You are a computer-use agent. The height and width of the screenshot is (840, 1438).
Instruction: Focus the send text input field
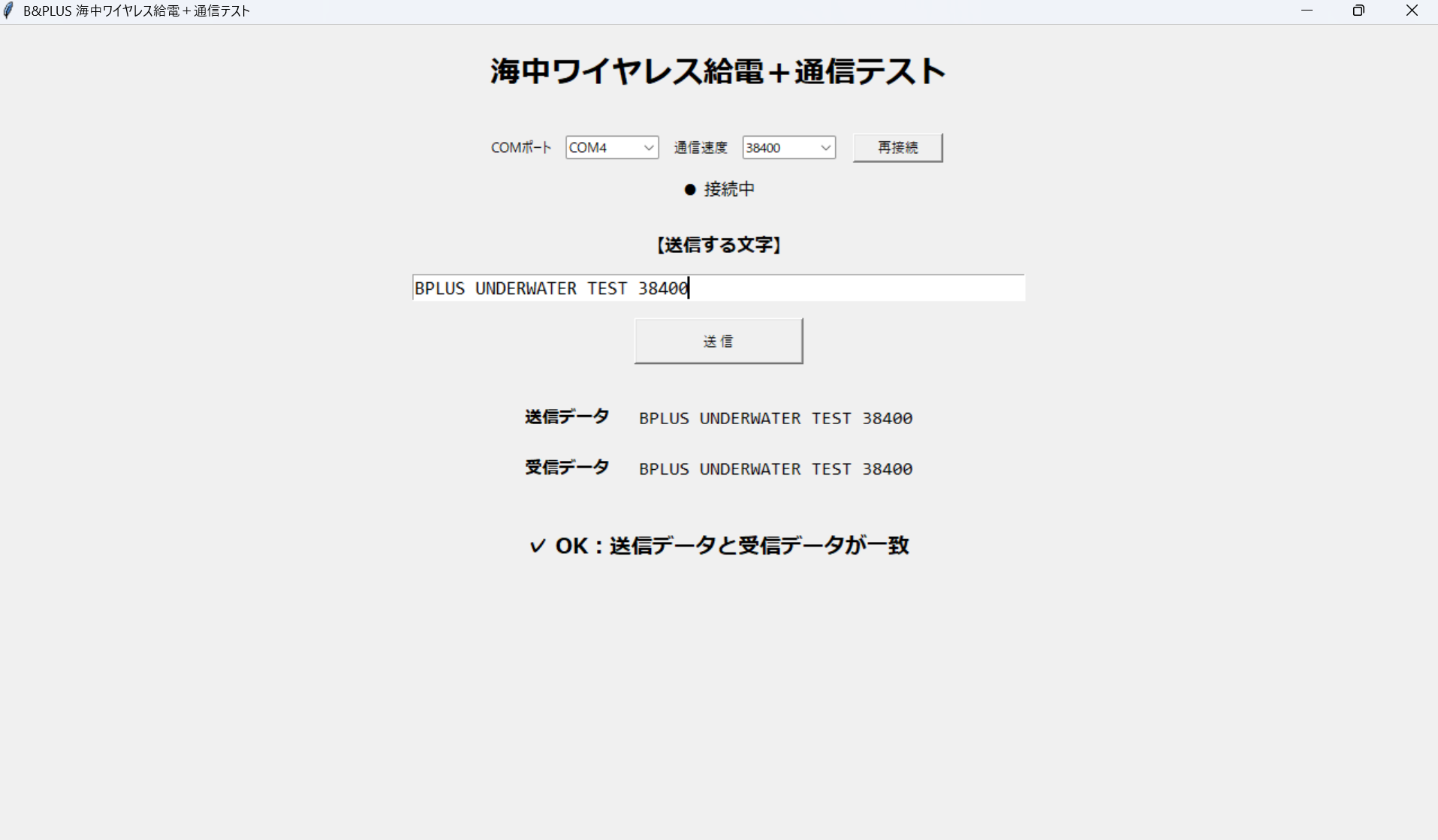coord(719,288)
